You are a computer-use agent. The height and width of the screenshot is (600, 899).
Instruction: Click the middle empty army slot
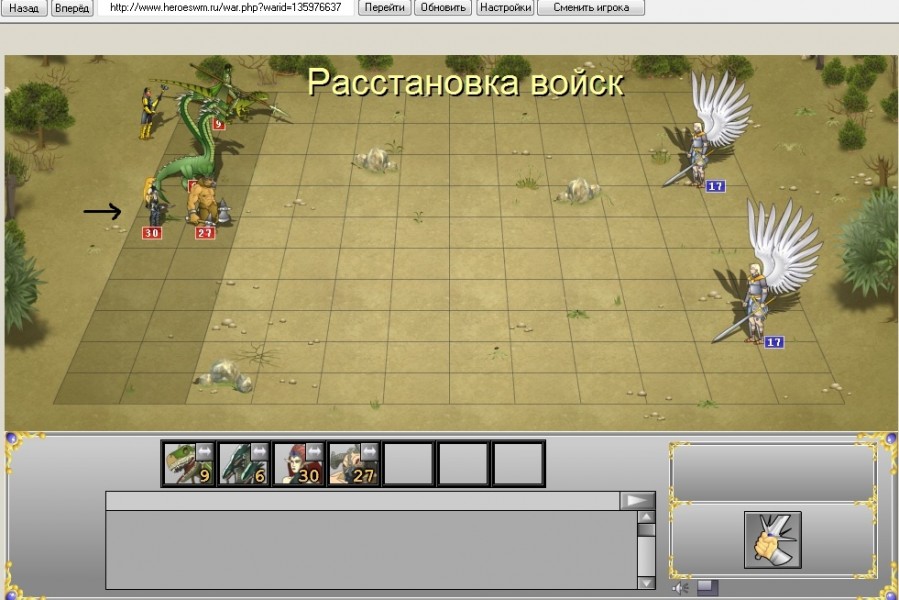(463, 463)
